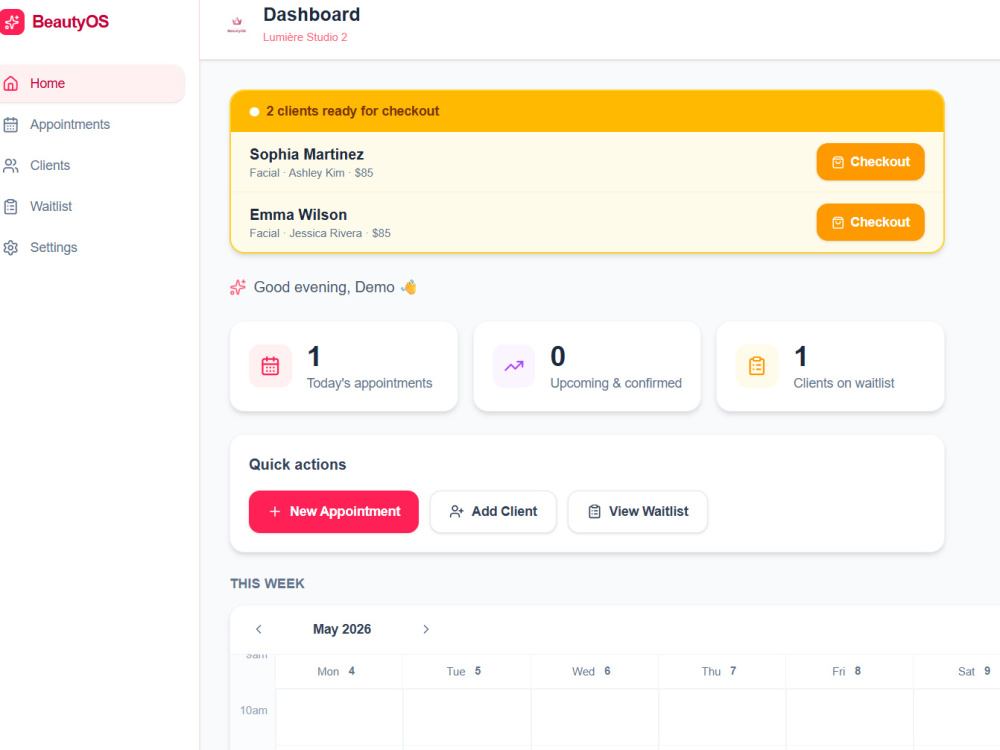This screenshot has width=1000, height=750.
Task: Click "Facial · Jessica Rivera · $85" details
Action: [x=320, y=233]
